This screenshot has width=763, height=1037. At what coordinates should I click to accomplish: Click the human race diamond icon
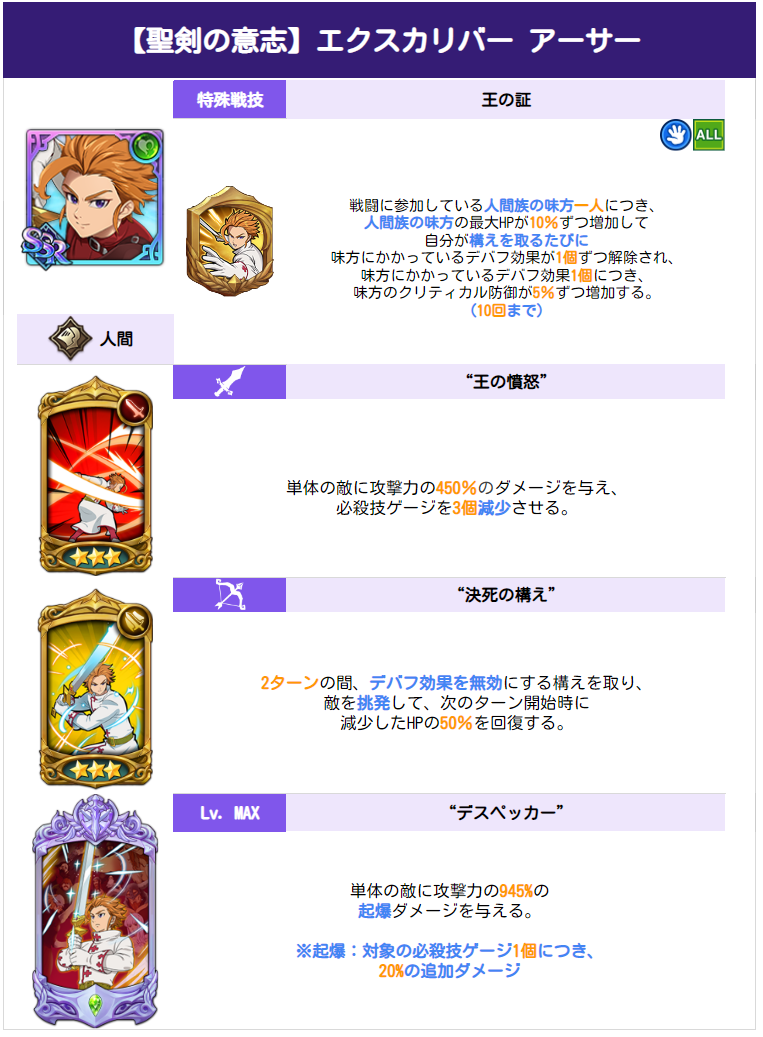tap(70, 338)
